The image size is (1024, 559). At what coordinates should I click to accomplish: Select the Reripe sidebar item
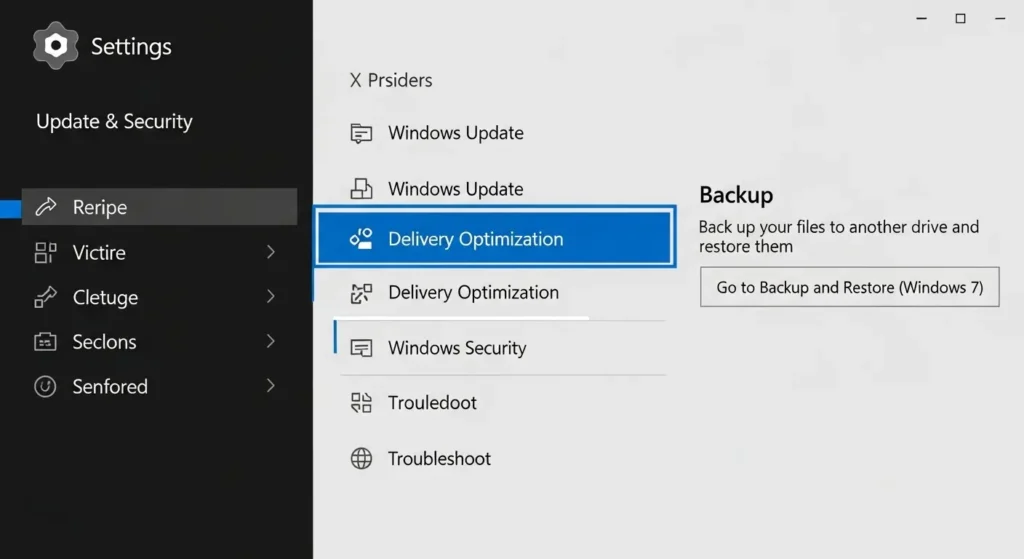(159, 207)
